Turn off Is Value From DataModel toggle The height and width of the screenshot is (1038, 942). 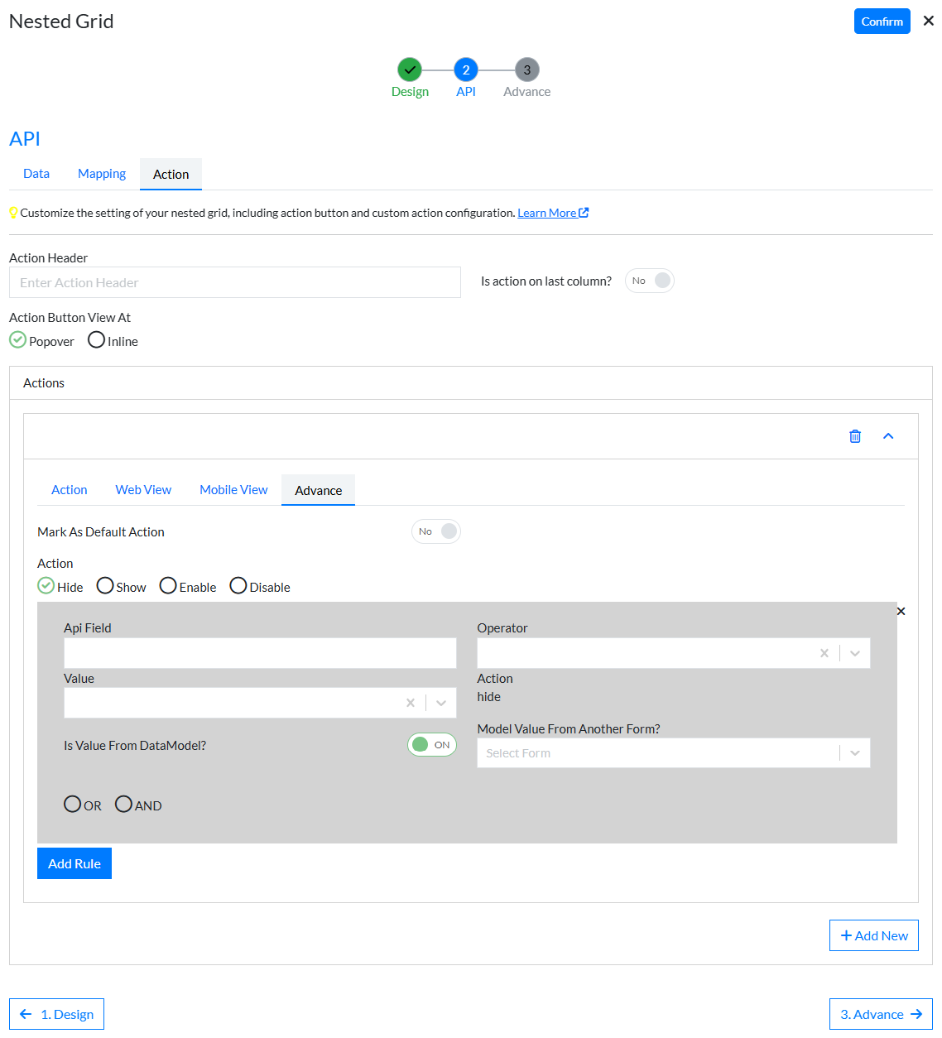pyautogui.click(x=432, y=745)
